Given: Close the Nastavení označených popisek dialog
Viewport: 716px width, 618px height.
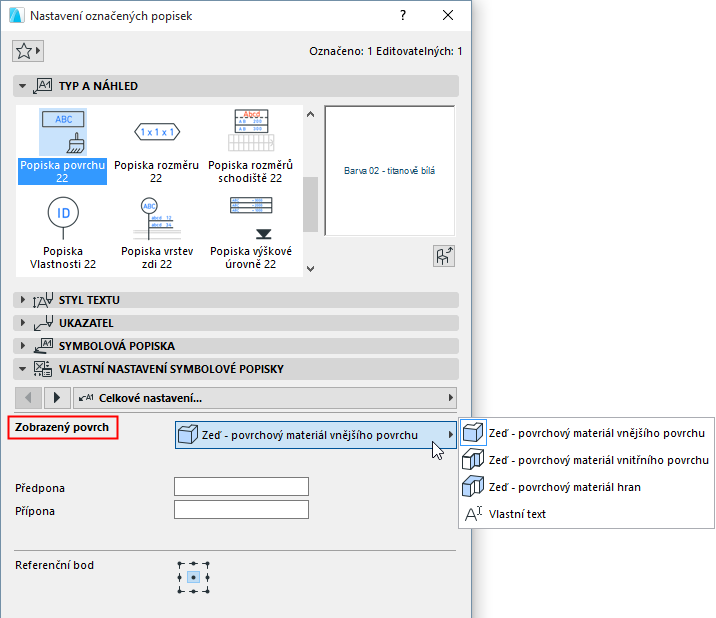Looking at the screenshot, I should pyautogui.click(x=448, y=16).
